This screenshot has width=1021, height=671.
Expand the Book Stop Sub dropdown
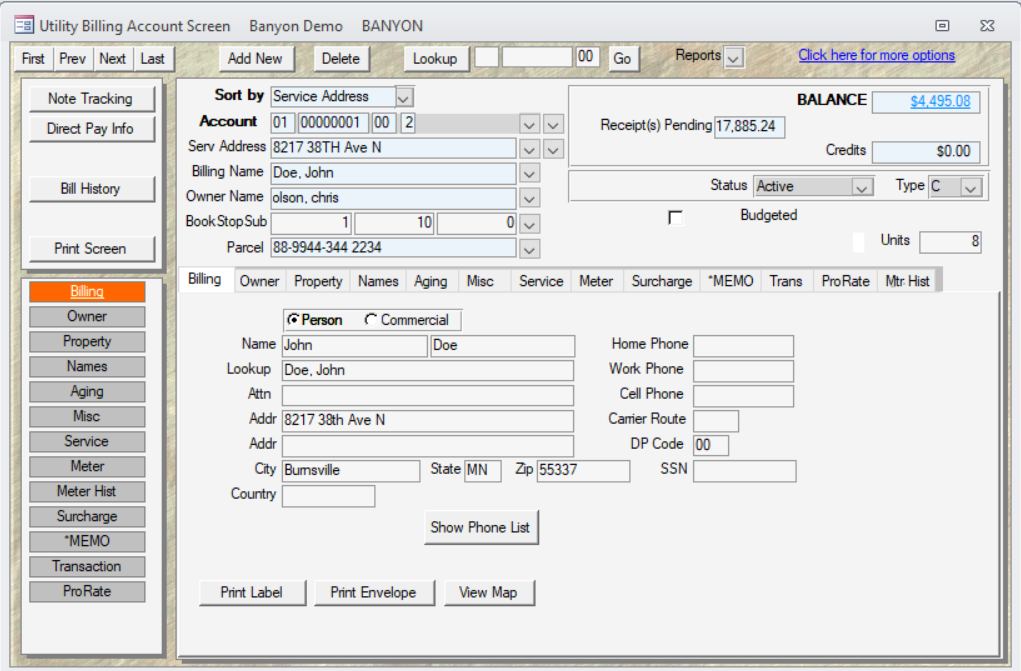coord(529,224)
